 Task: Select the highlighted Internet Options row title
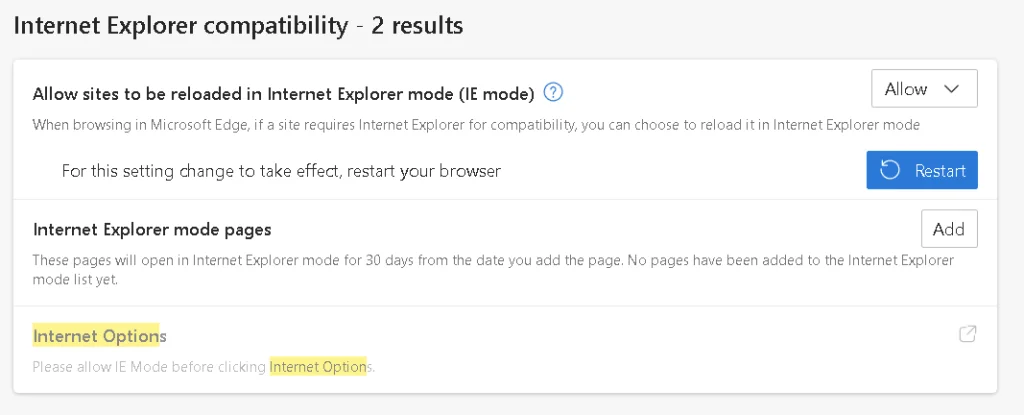pos(99,336)
